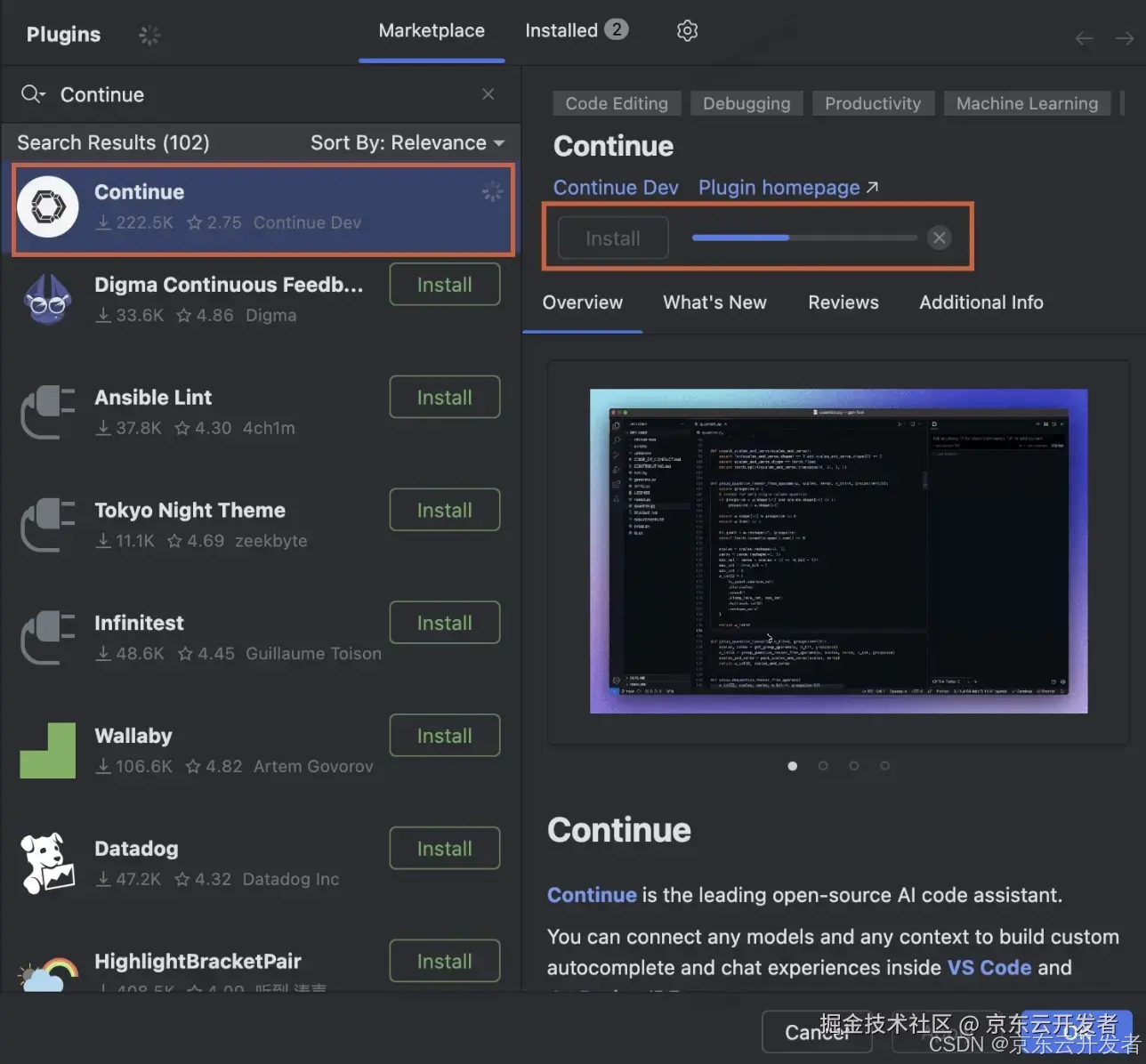Select the Datadog plugin title
The width and height of the screenshot is (1146, 1064).
tap(136, 849)
